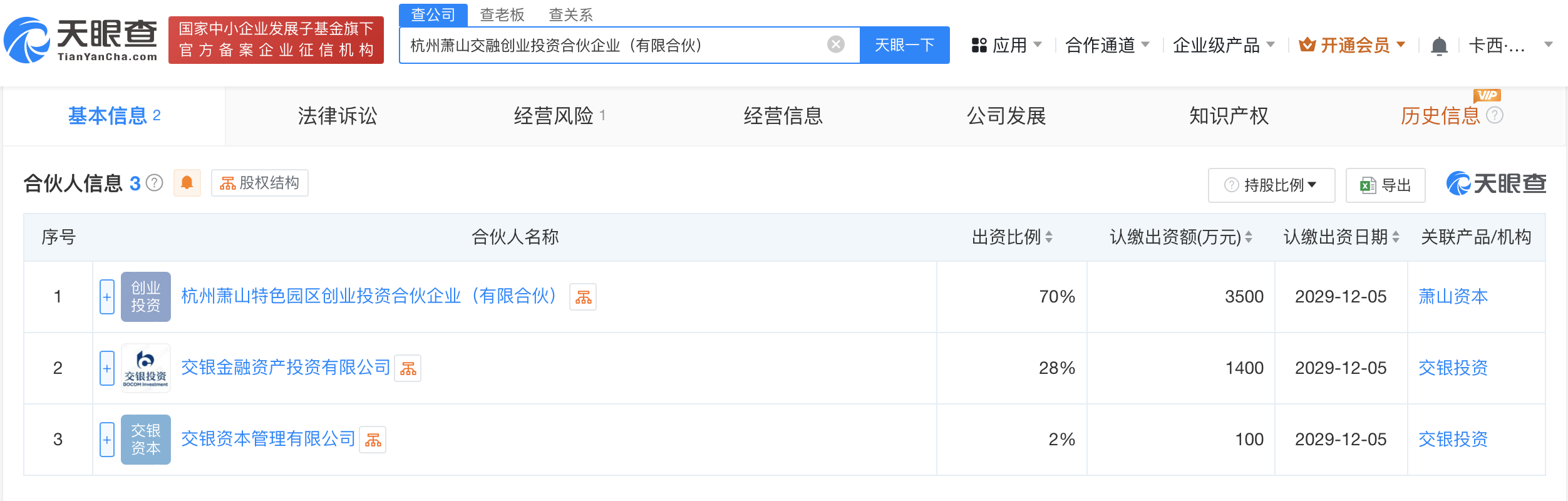Open the notification bell in the header
Viewport: 1568px width, 501px height.
(x=1439, y=46)
